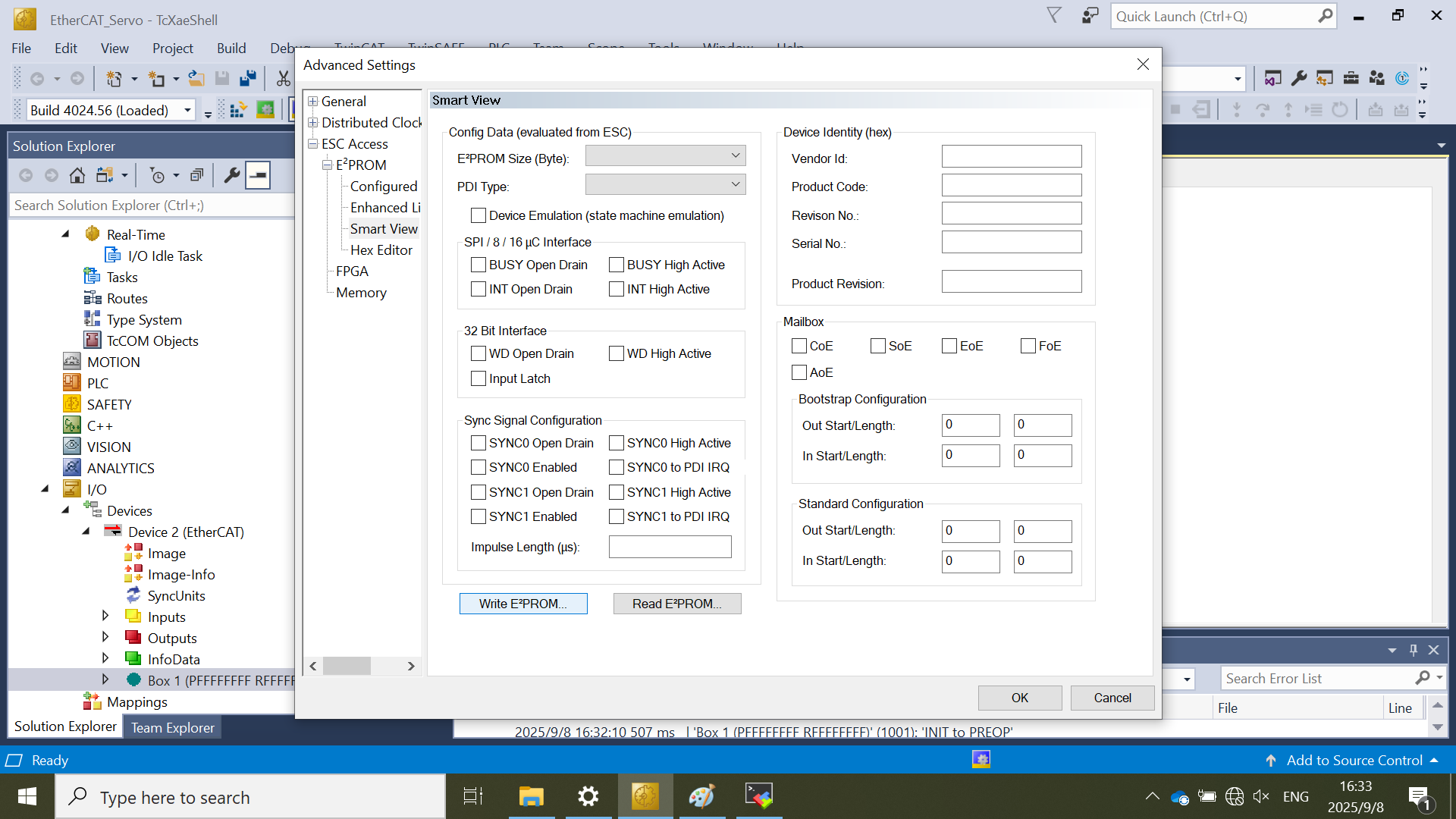Click settings tree horizontal scrollbar thumb
The width and height of the screenshot is (1456, 819).
[x=347, y=667]
